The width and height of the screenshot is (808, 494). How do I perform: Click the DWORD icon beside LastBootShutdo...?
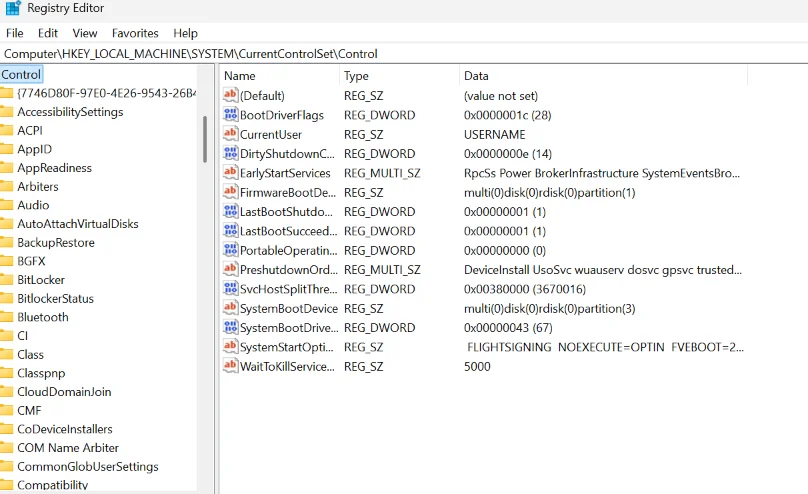[230, 211]
